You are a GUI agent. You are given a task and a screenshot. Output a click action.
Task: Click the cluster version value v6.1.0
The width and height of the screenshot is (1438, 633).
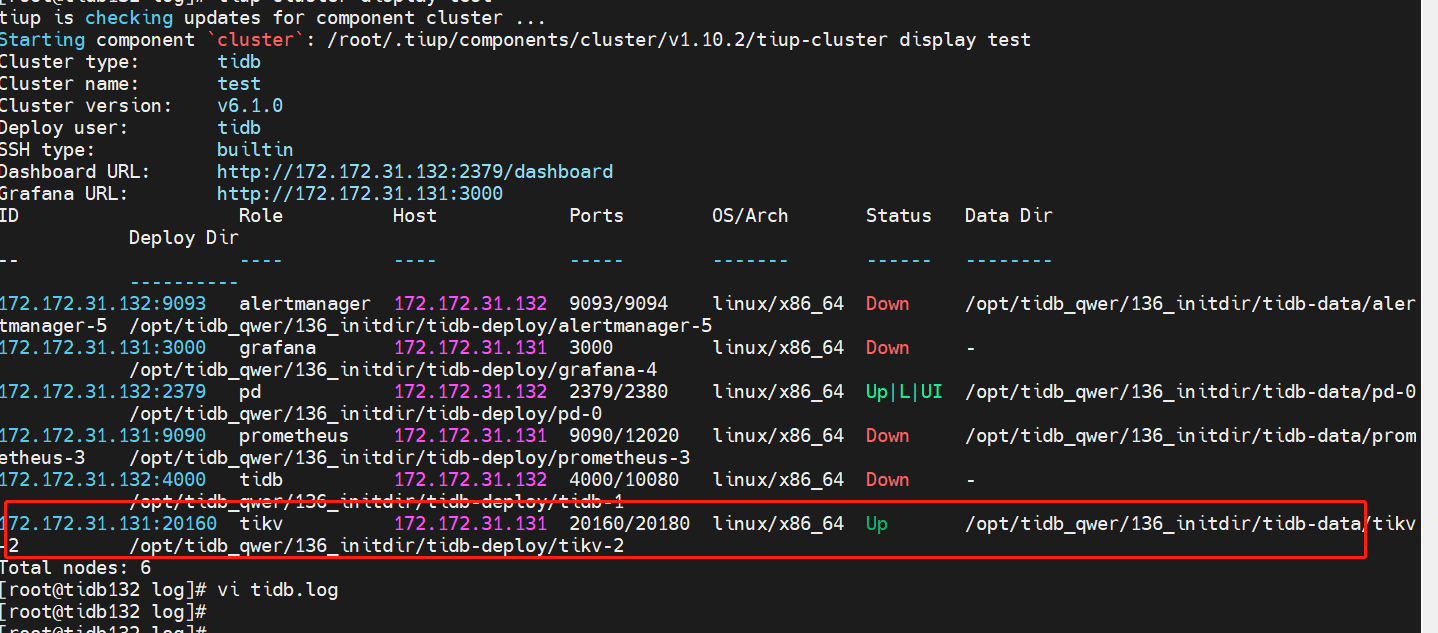tap(250, 106)
